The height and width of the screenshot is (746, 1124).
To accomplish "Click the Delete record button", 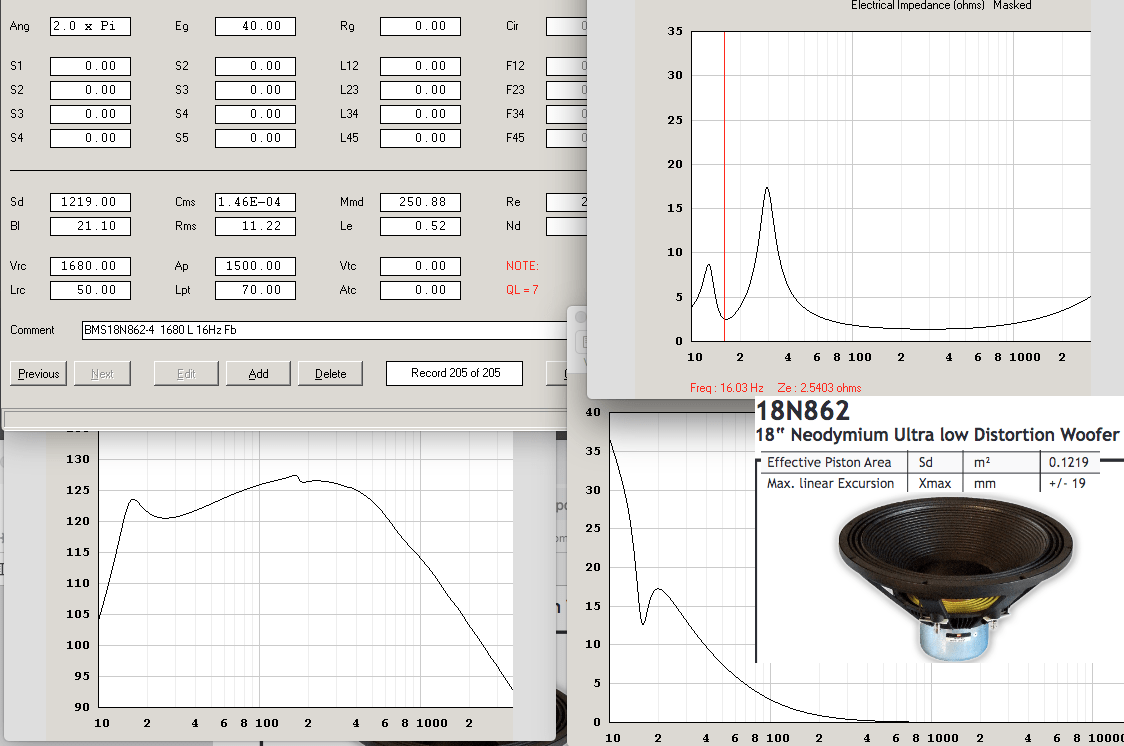I will point(330,373).
